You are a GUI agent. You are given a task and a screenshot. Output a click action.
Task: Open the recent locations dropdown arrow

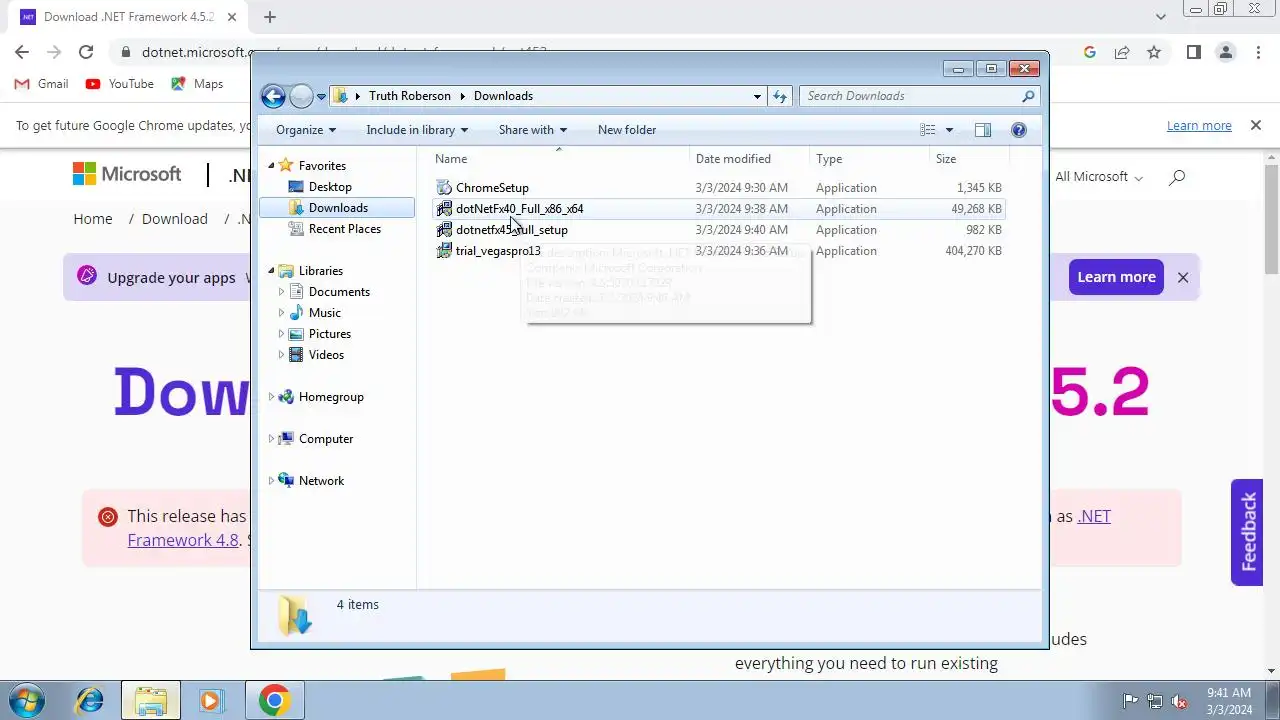coord(321,97)
